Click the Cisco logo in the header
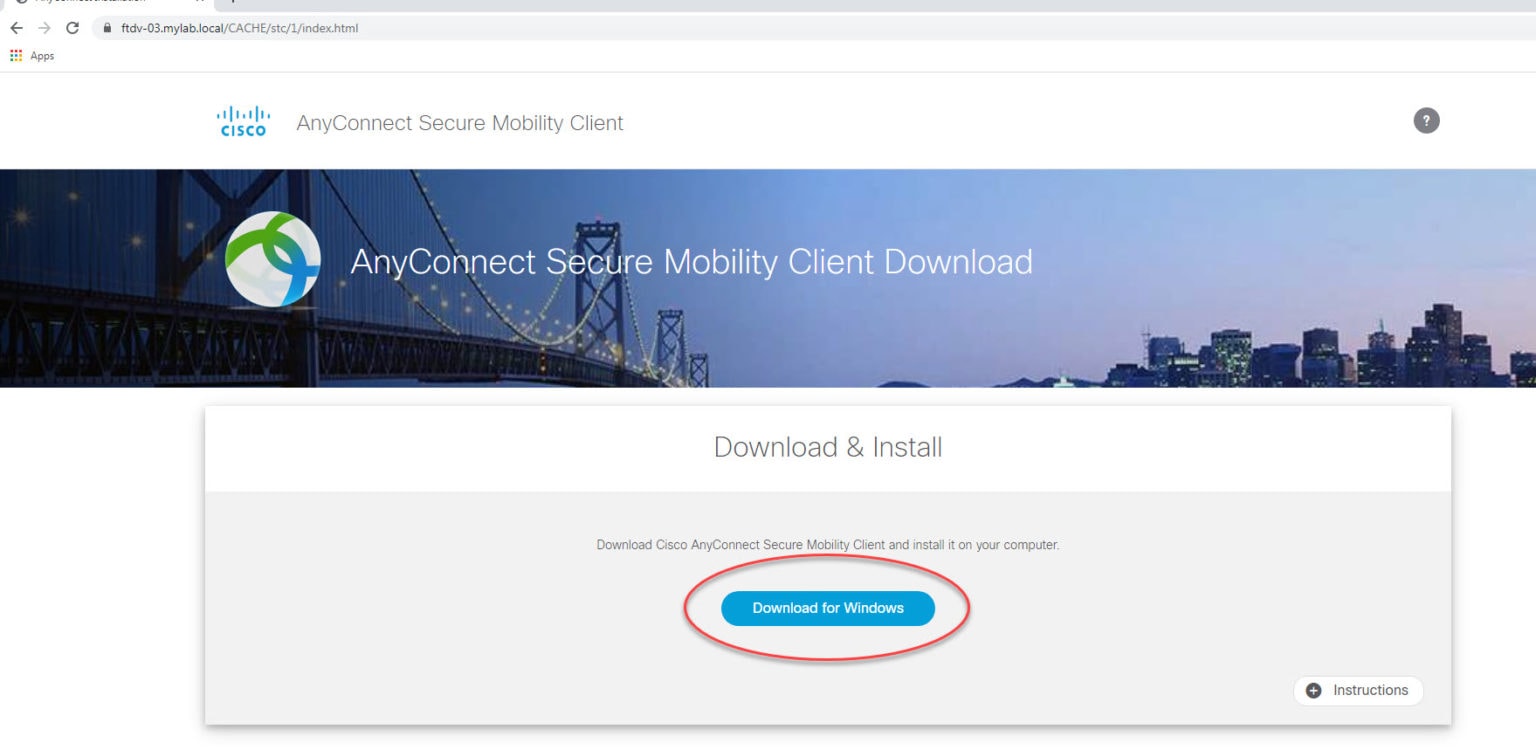 (x=241, y=121)
